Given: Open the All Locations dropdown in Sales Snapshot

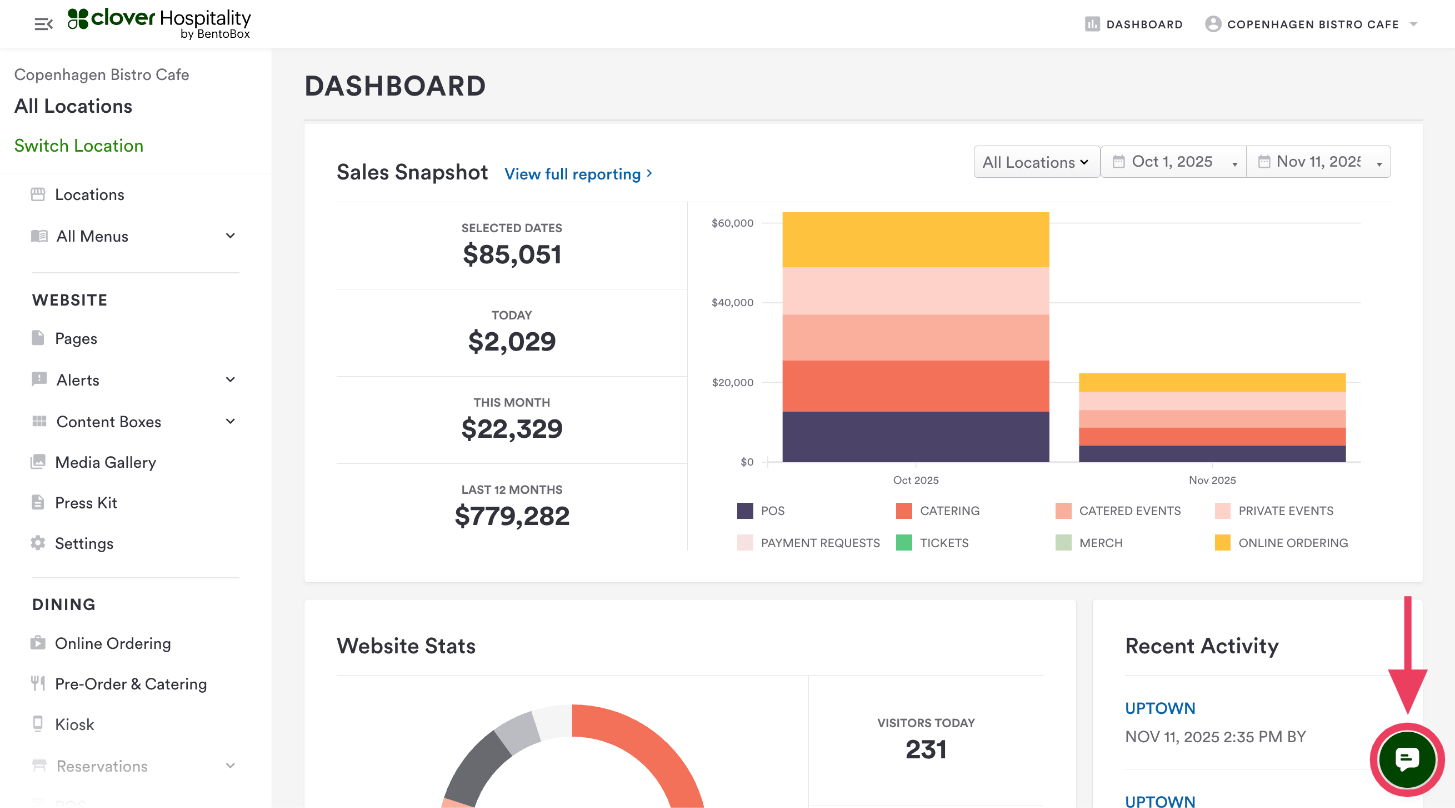Looking at the screenshot, I should (1036, 162).
